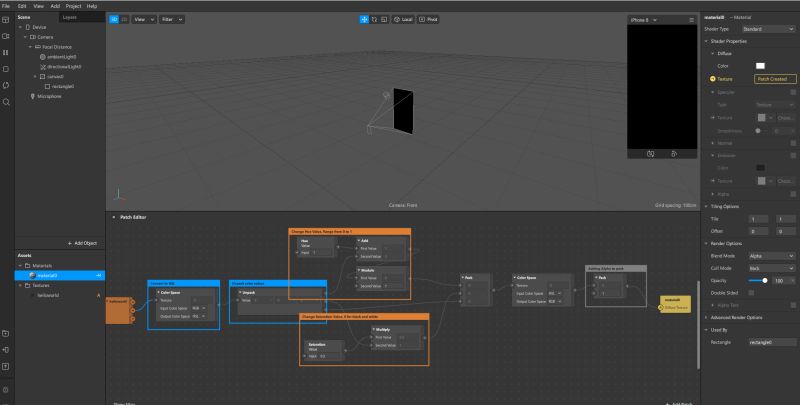Select the 2D viewport mode button
The width and height of the screenshot is (800, 405).
tap(124, 19)
